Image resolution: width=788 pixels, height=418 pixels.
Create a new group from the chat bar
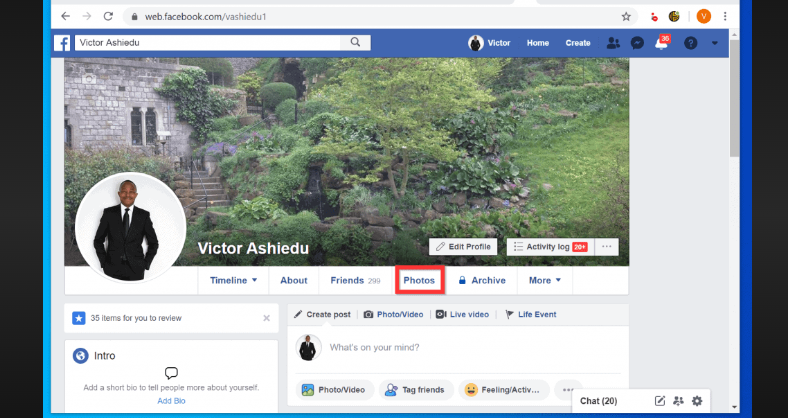tap(678, 401)
